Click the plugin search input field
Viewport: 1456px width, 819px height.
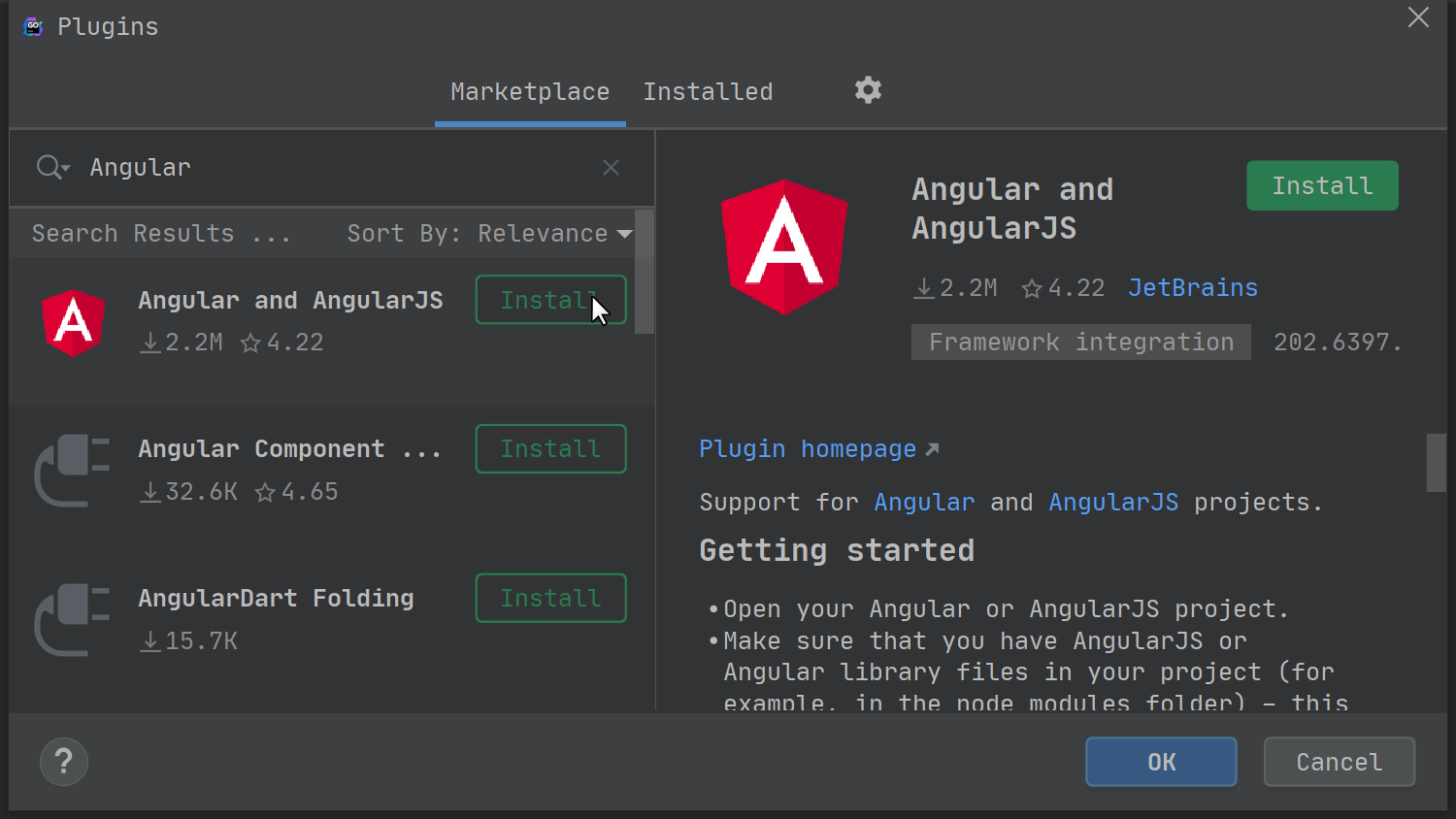click(x=340, y=168)
